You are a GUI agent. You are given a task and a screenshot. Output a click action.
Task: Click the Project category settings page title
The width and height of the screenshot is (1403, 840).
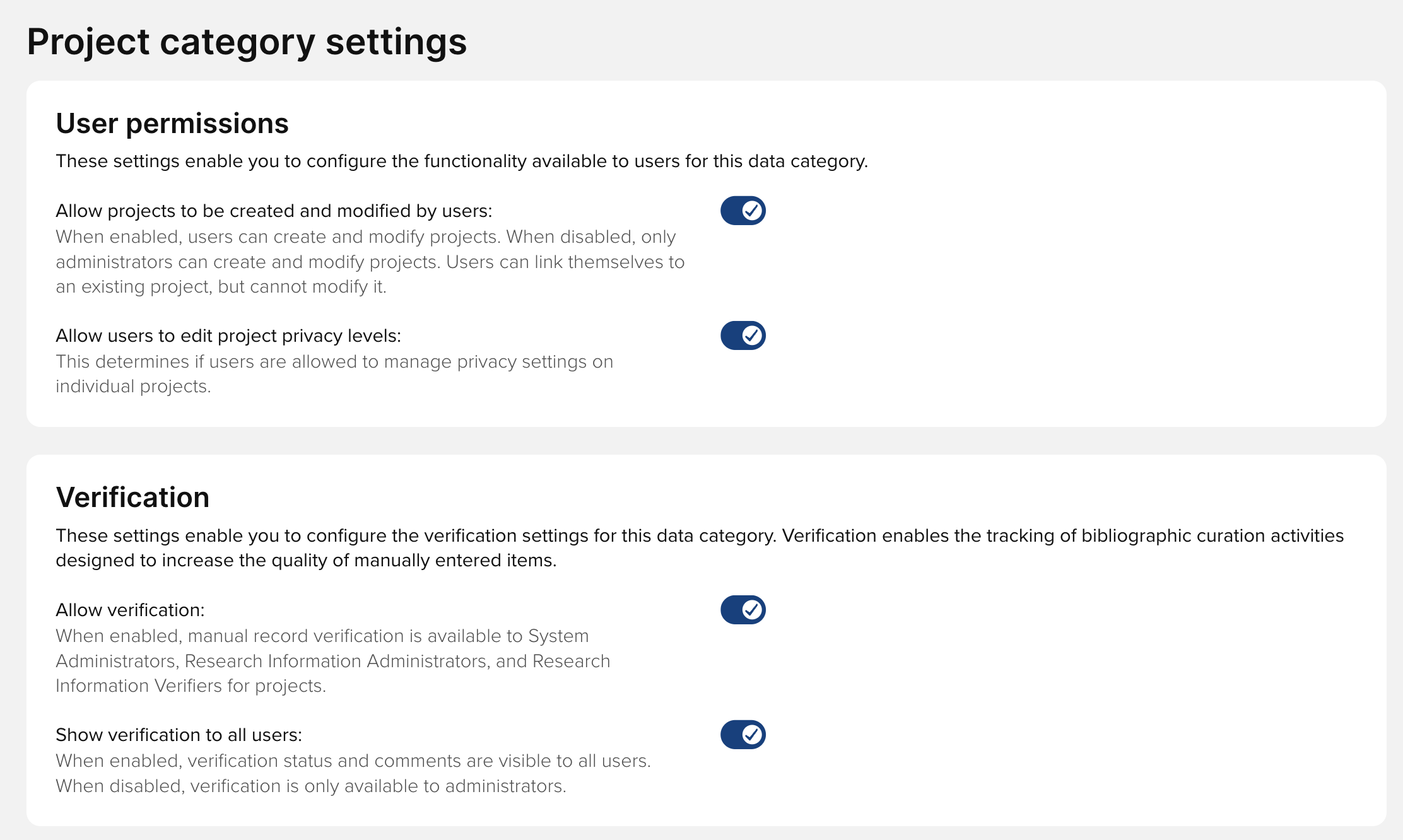pyautogui.click(x=247, y=42)
